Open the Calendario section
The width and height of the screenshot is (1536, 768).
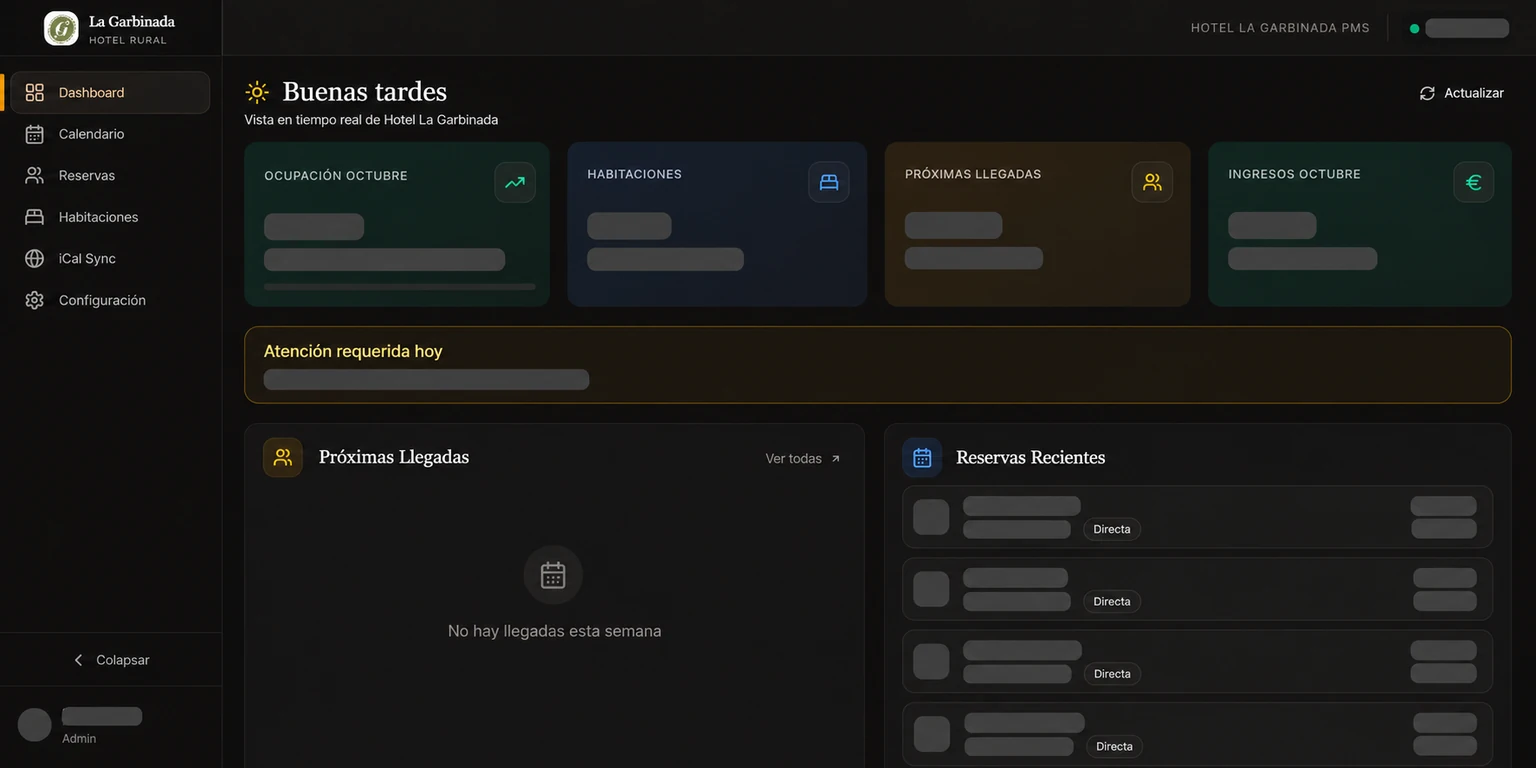tap(110, 134)
